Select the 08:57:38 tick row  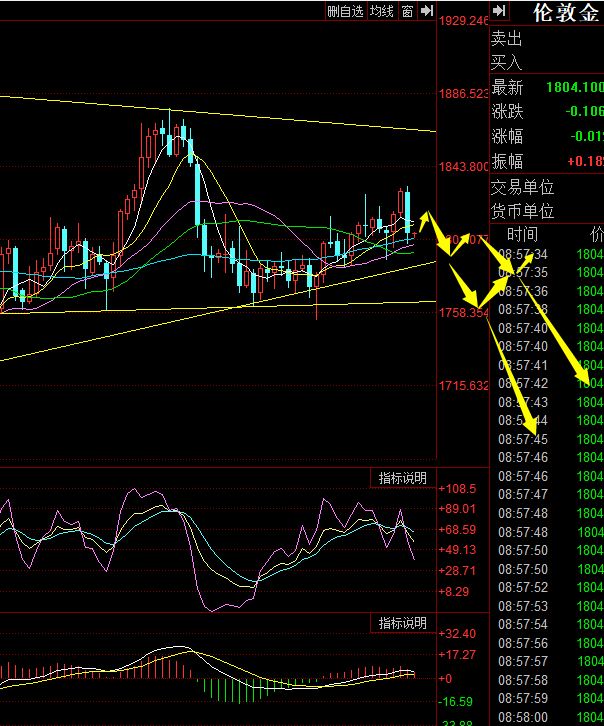547,309
